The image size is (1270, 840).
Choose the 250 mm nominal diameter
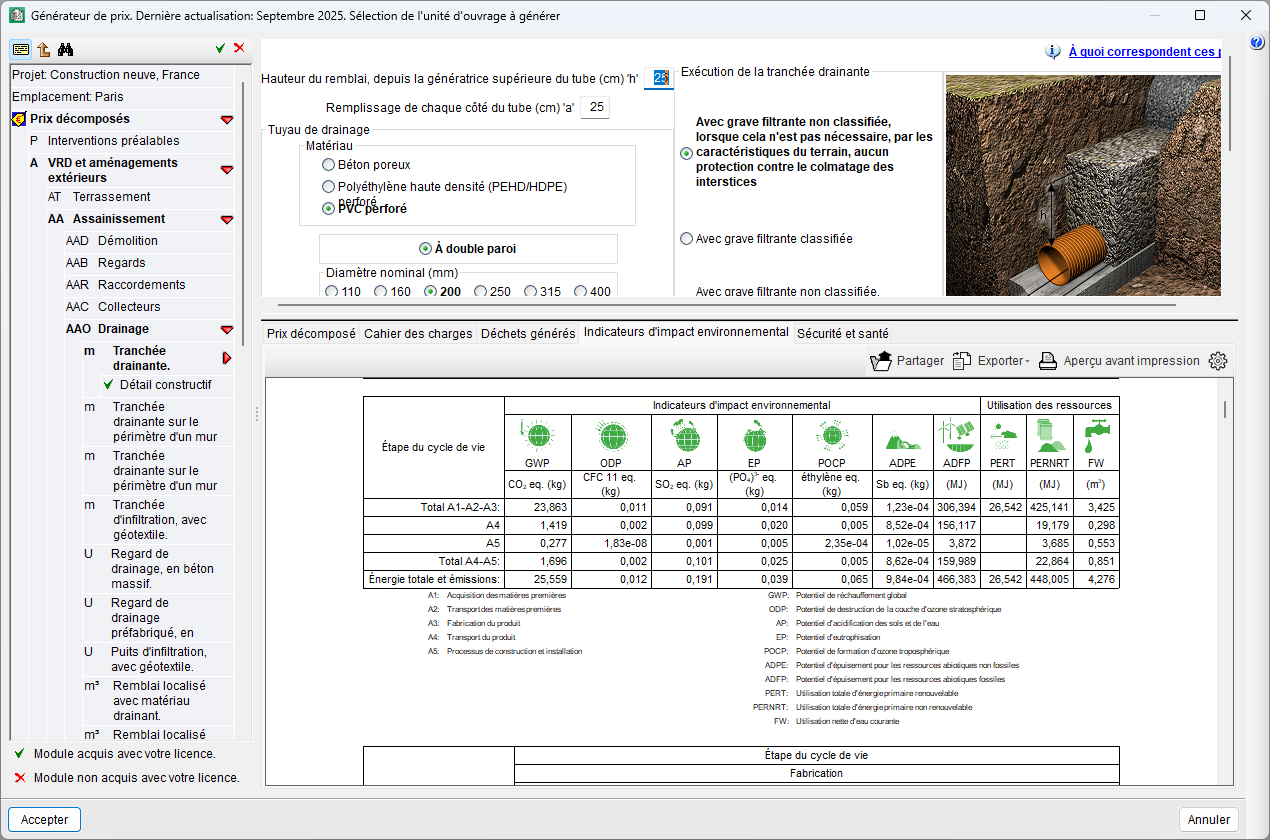coord(480,292)
